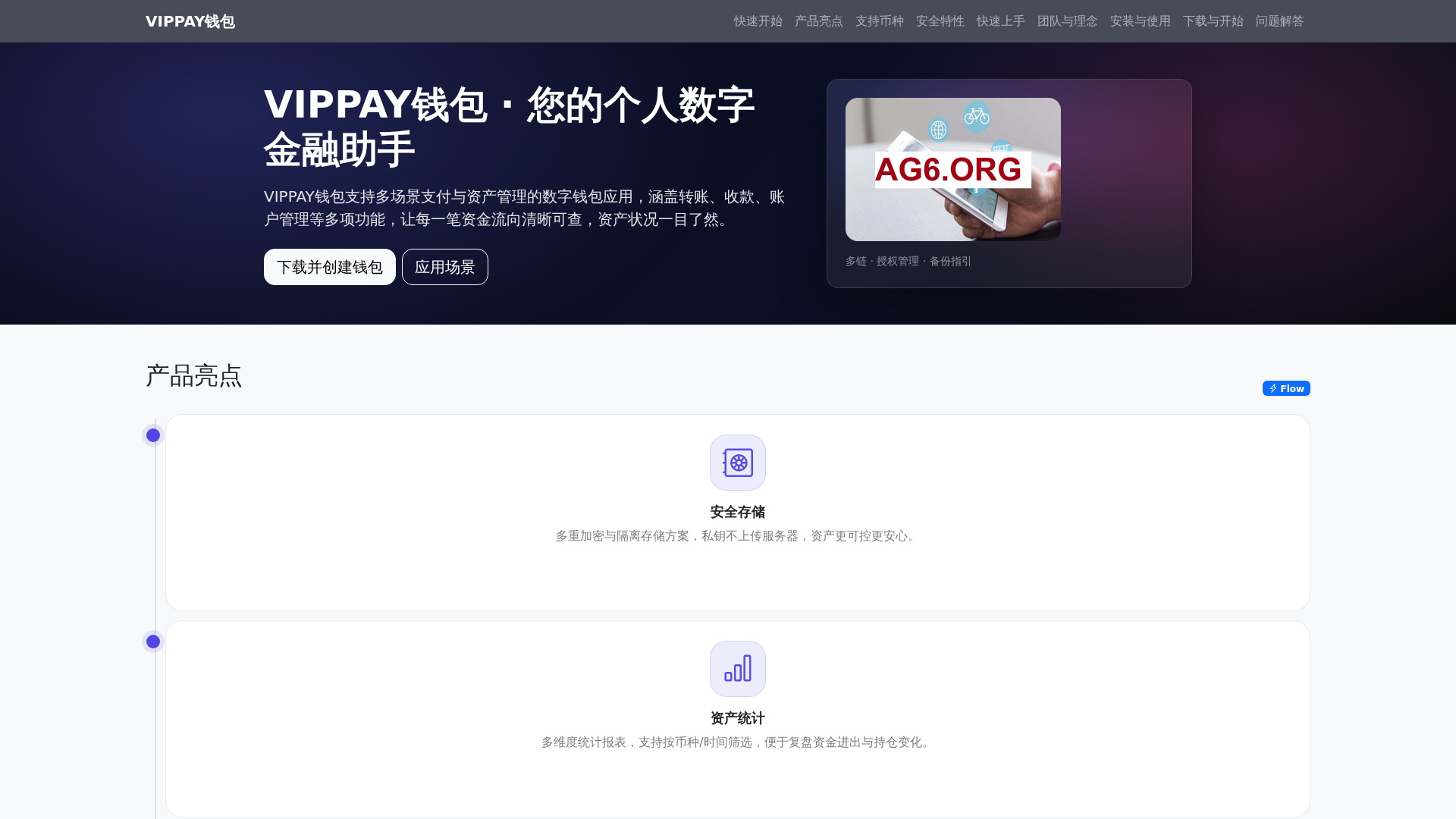
Task: Open the 安装与使用 nav link
Action: tap(1140, 21)
